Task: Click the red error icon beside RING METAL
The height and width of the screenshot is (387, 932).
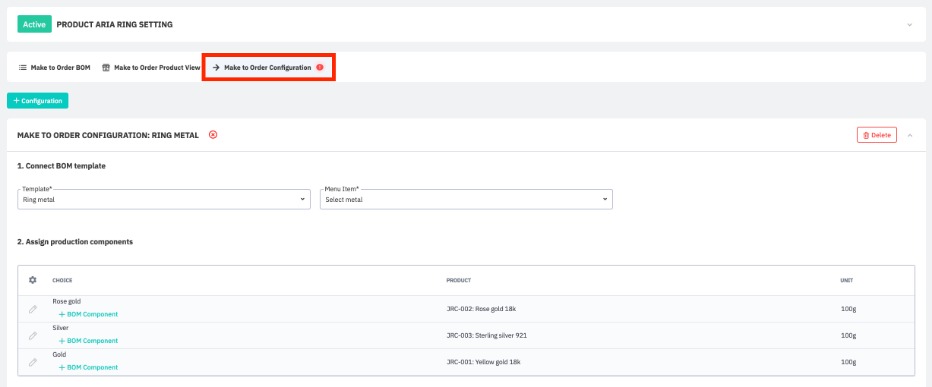Action: pos(213,135)
